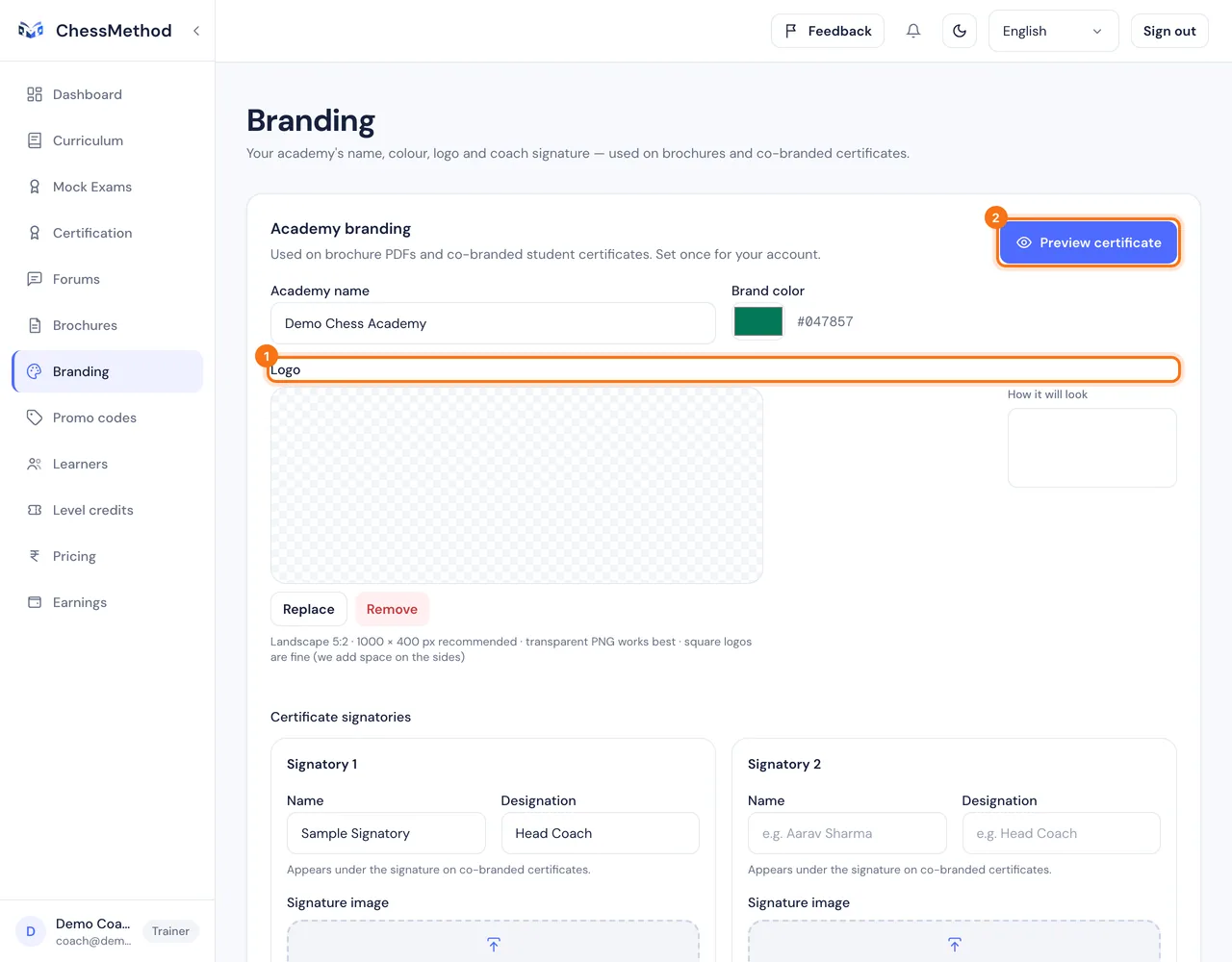
Task: Click the Academy name input field
Action: tap(493, 323)
